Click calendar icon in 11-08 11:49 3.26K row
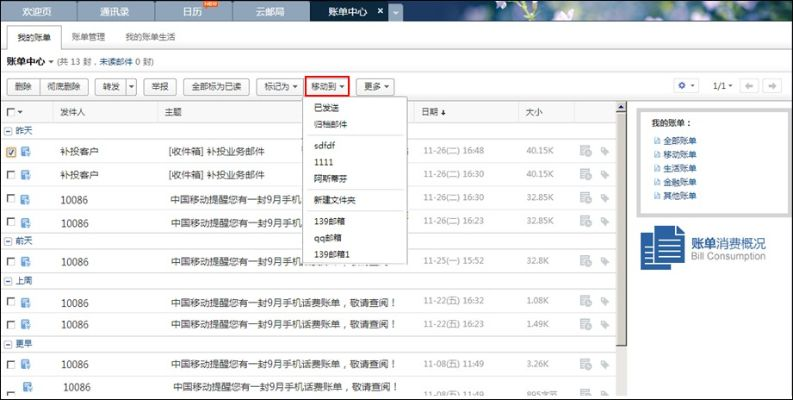 tap(586, 364)
